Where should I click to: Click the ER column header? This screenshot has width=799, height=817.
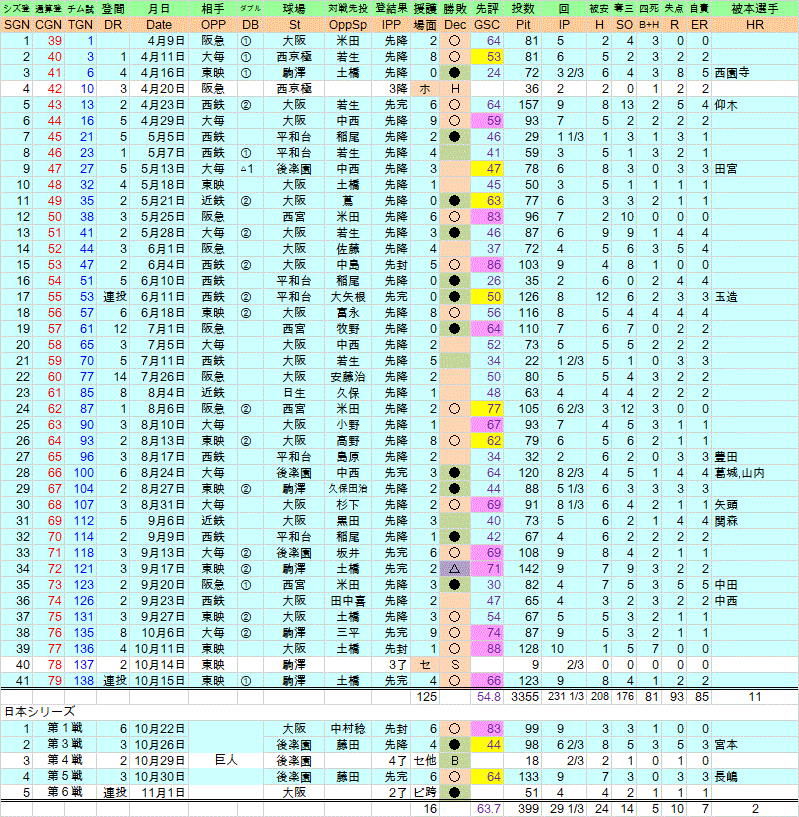(699, 24)
